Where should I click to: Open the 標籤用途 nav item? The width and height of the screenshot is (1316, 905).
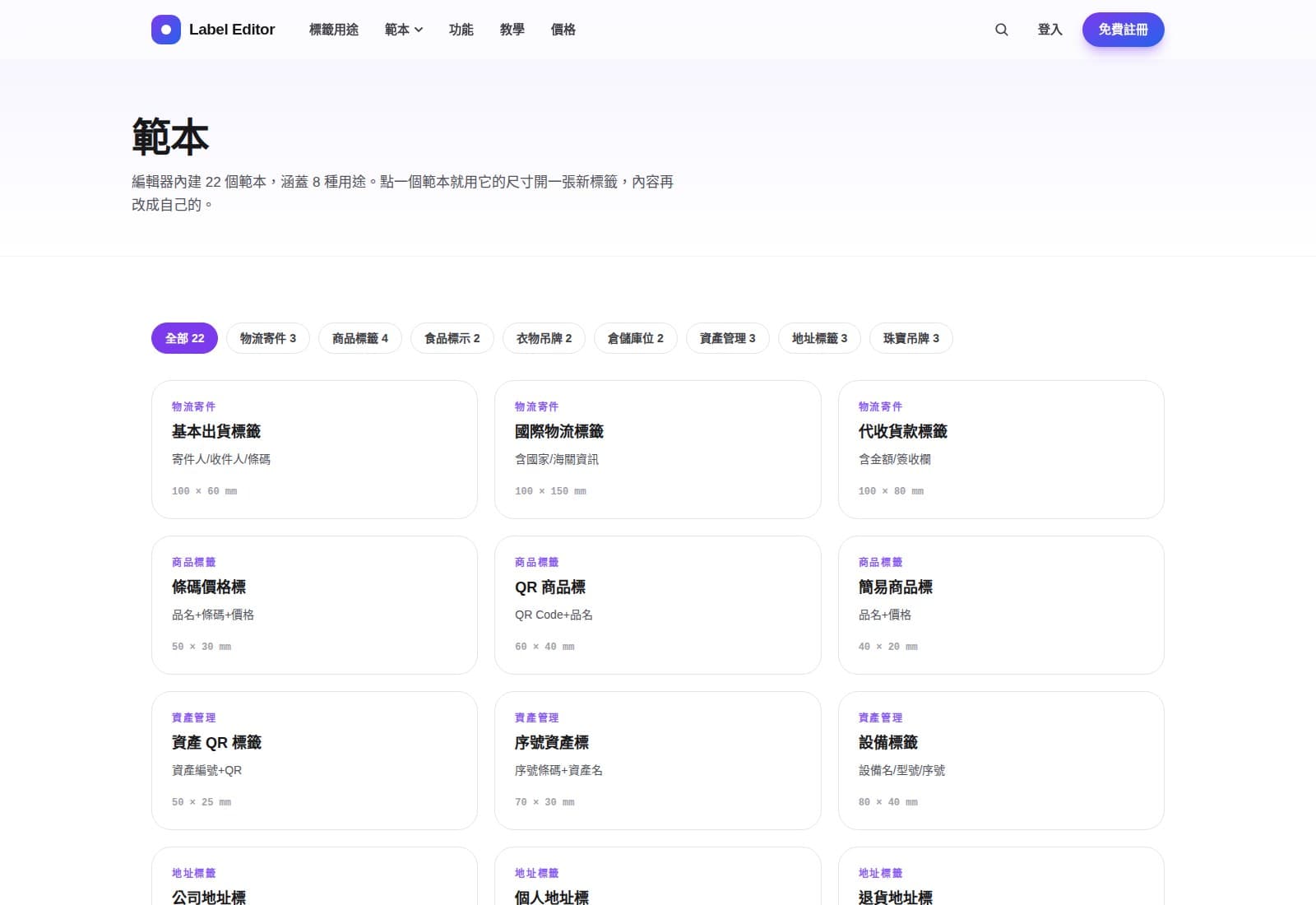click(x=334, y=30)
